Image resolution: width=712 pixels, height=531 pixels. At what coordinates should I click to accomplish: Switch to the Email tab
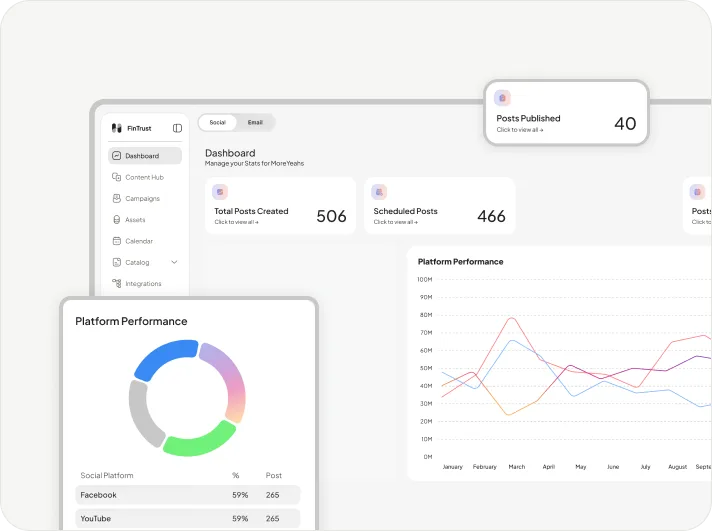coord(255,123)
